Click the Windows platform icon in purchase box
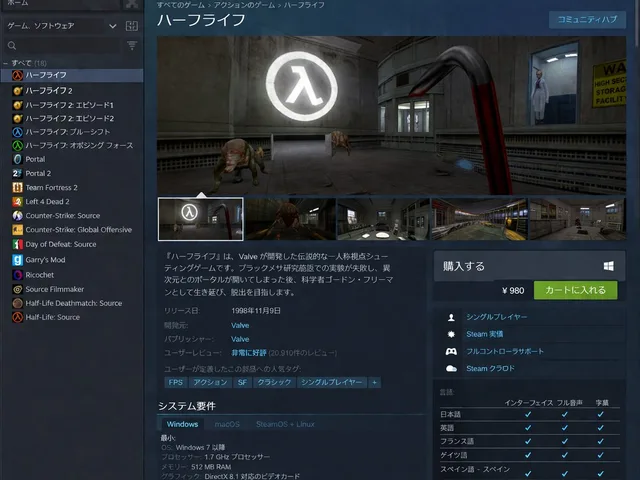Image resolution: width=640 pixels, height=480 pixels. pyautogui.click(x=608, y=266)
